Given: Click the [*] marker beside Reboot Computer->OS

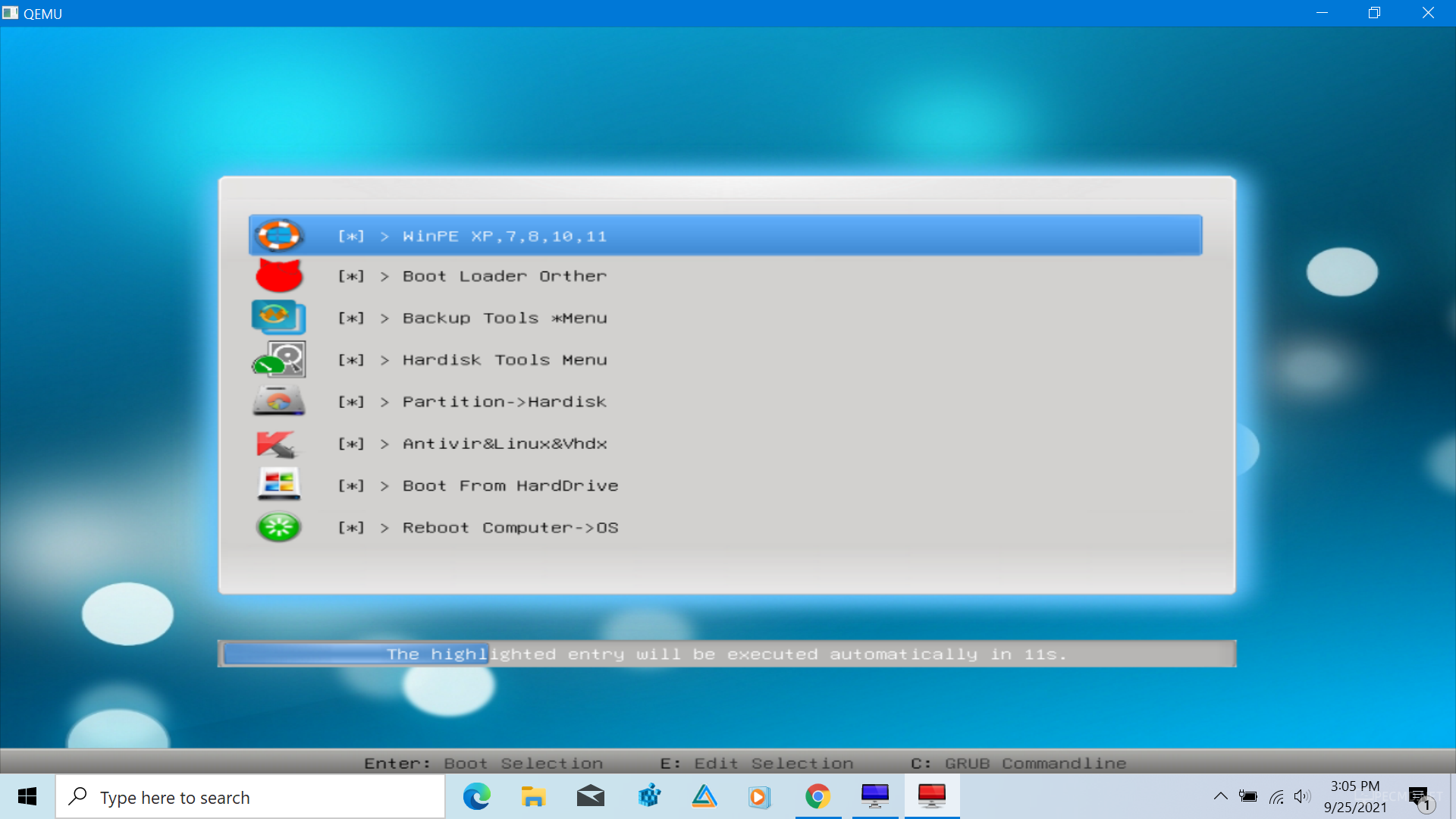Looking at the screenshot, I should 351,527.
